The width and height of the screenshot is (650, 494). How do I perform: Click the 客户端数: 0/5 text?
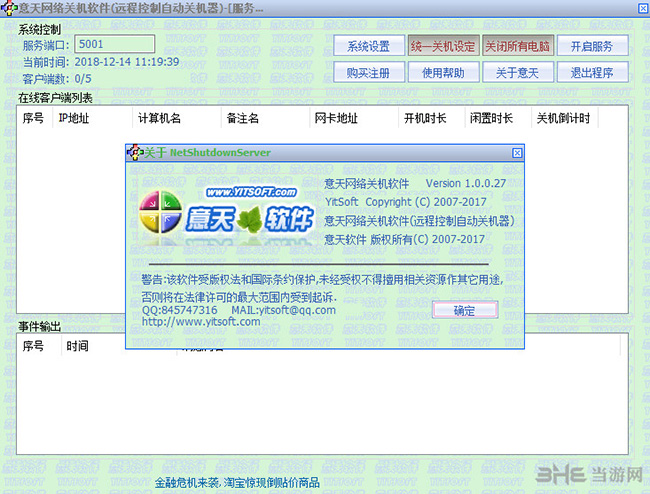click(x=57, y=79)
